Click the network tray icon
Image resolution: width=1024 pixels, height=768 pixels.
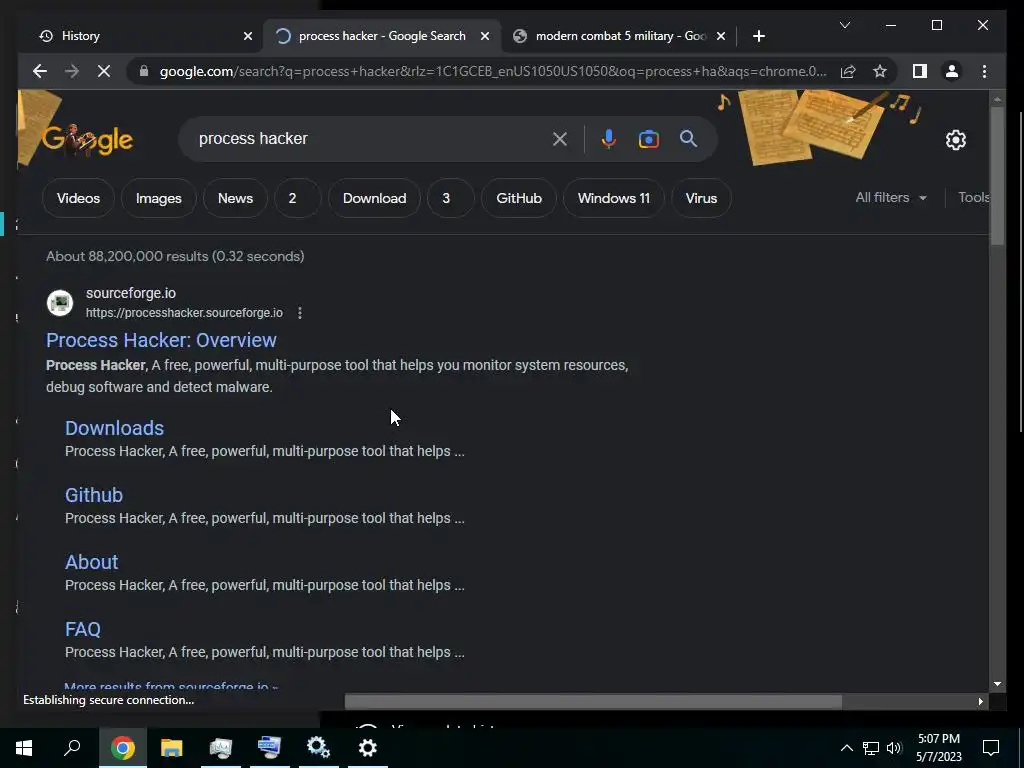[x=871, y=748]
